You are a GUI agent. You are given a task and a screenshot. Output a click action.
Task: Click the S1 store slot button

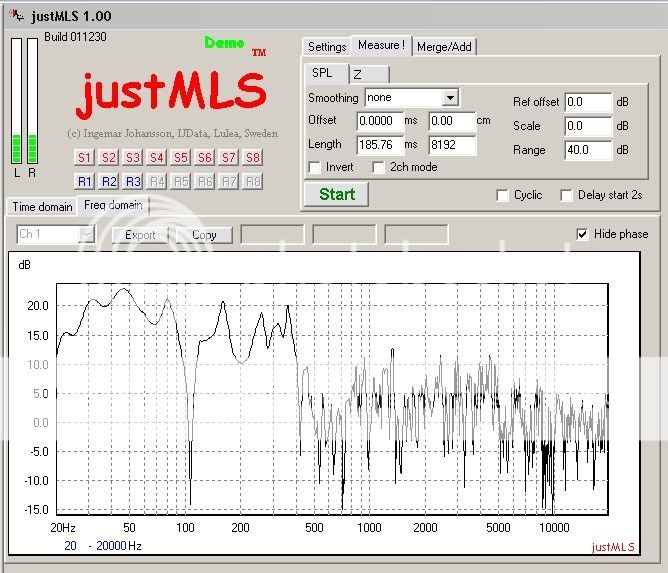85,158
